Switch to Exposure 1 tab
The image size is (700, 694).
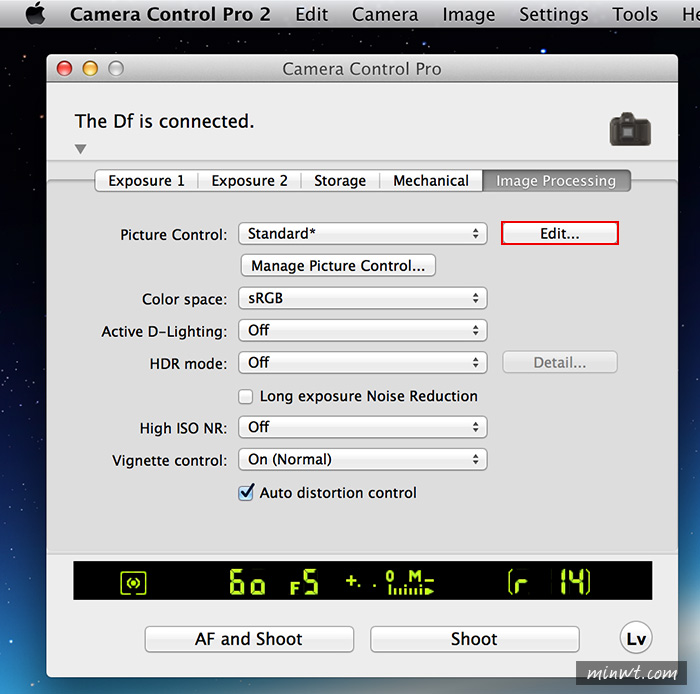pos(146,181)
